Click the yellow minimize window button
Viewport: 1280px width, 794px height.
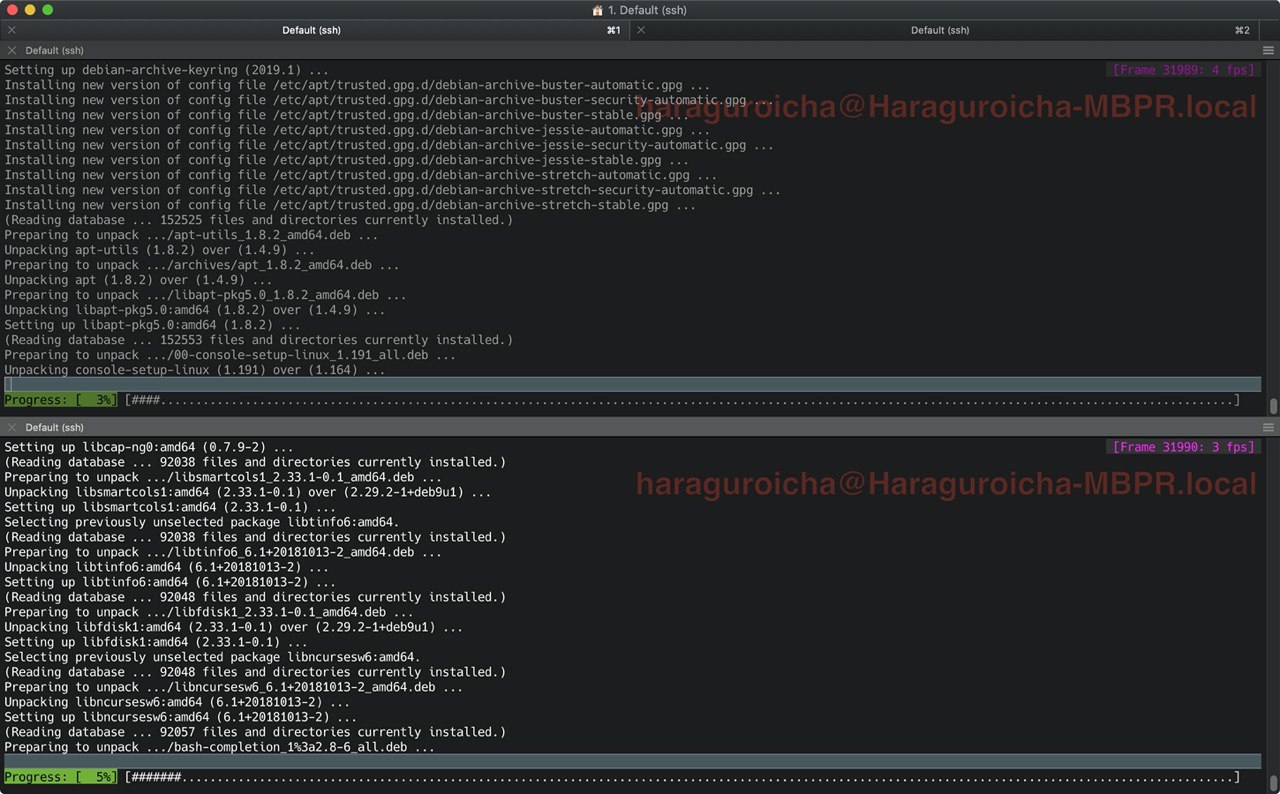click(30, 10)
